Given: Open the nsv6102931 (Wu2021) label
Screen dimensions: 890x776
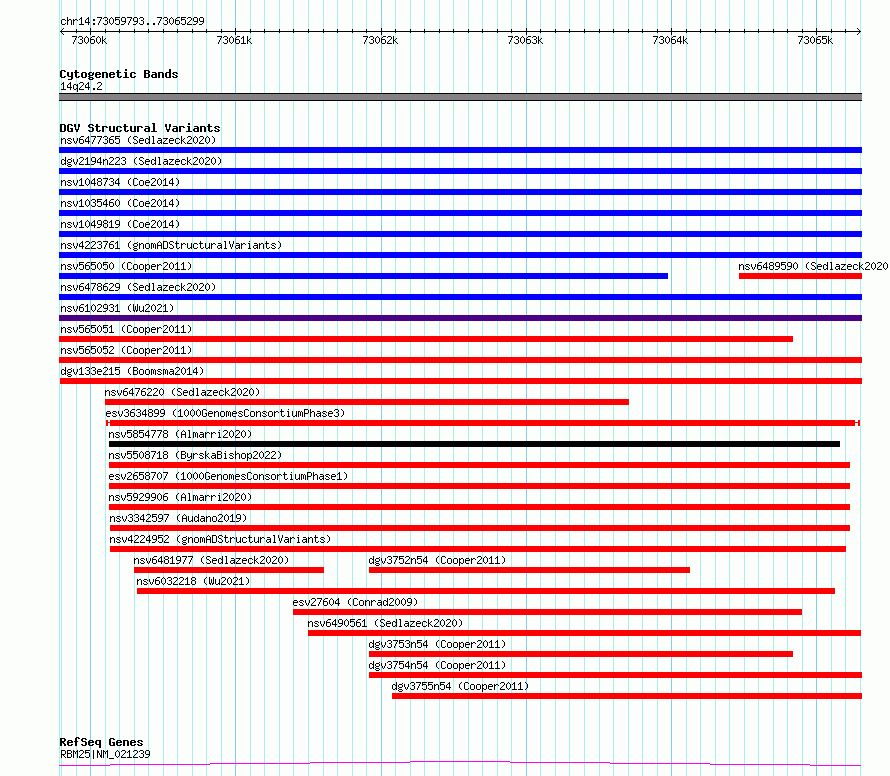Looking at the screenshot, I should 117,308.
